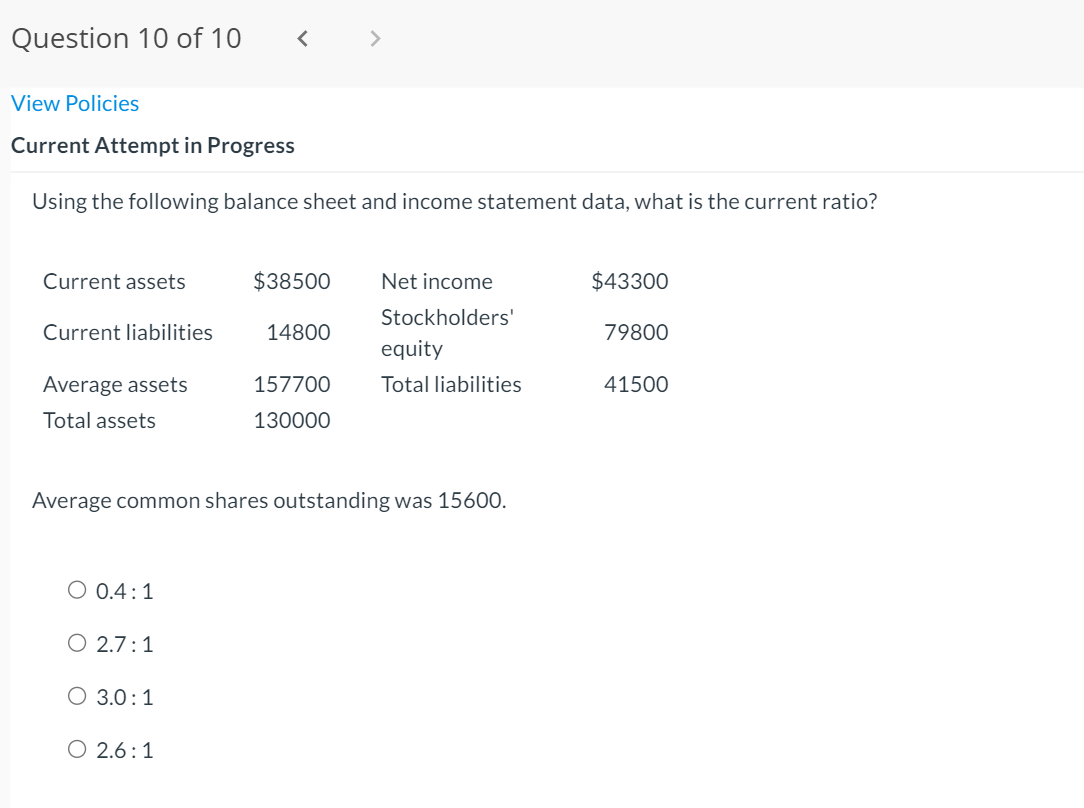This screenshot has width=1084, height=808.
Task: Click the previous question chevron
Action: (301, 37)
